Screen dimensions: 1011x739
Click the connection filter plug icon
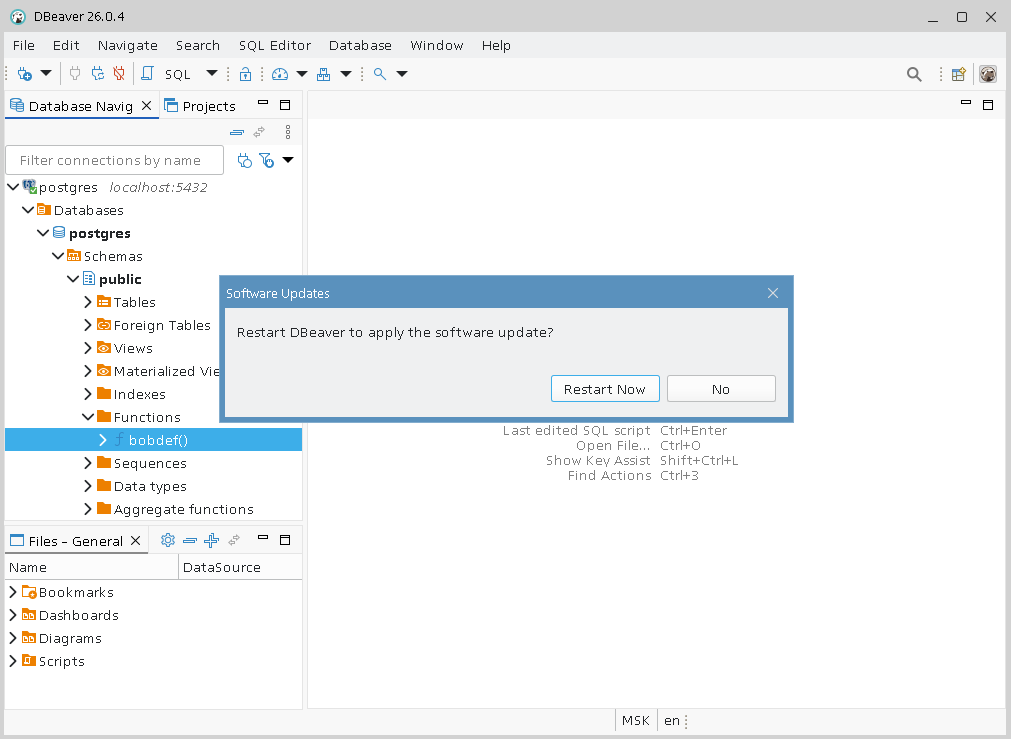[x=244, y=161]
